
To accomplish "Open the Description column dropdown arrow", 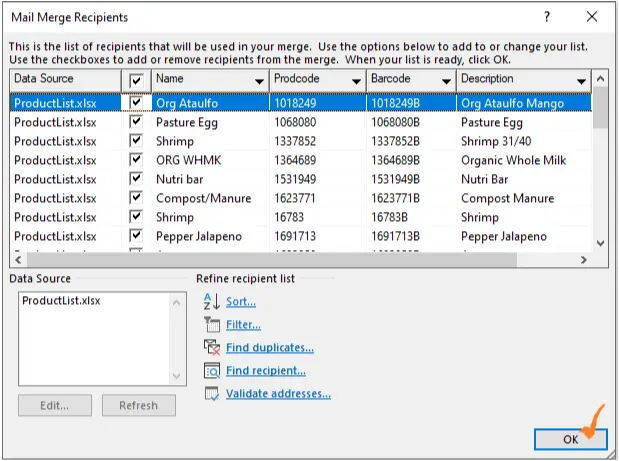I will tap(581, 82).
